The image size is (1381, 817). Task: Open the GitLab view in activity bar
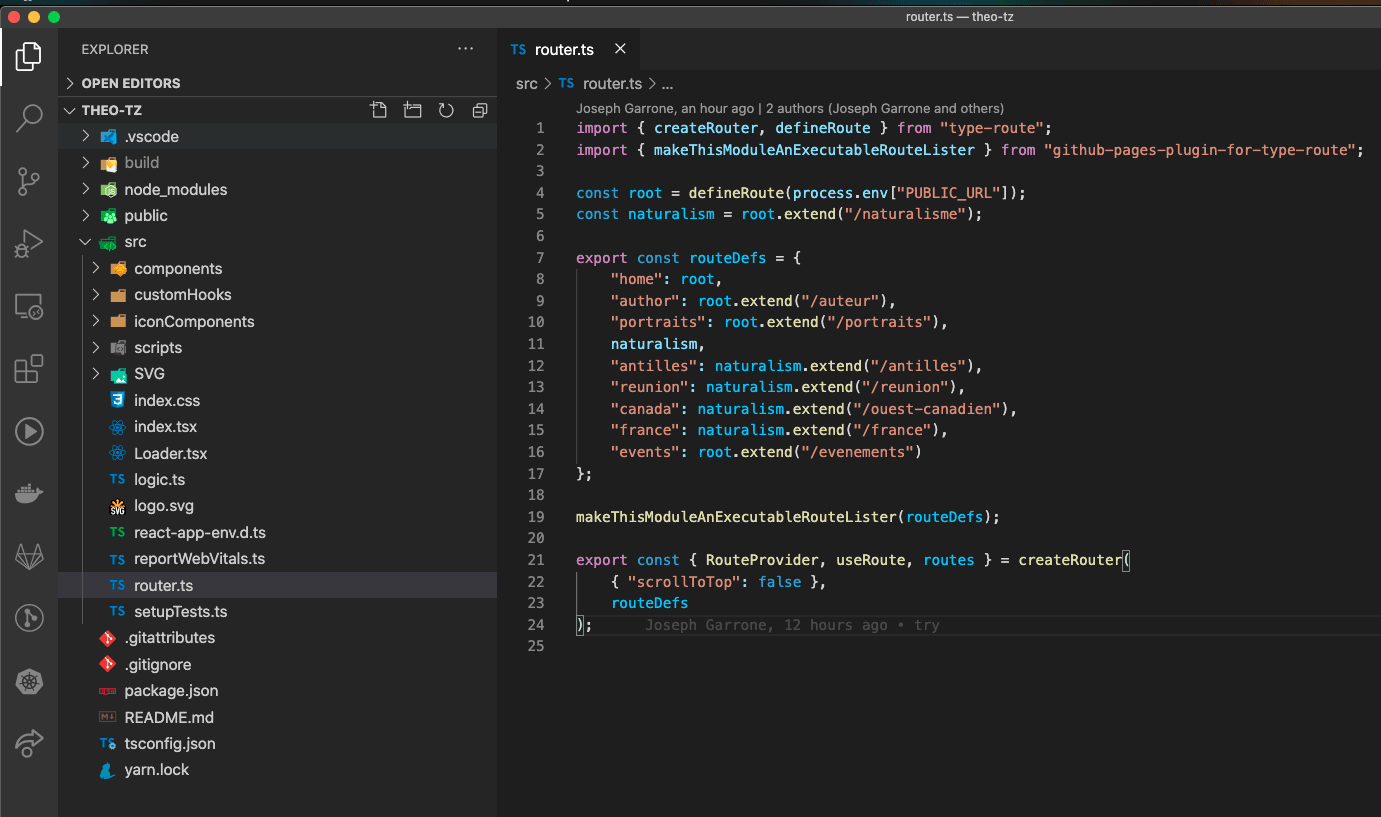28,557
